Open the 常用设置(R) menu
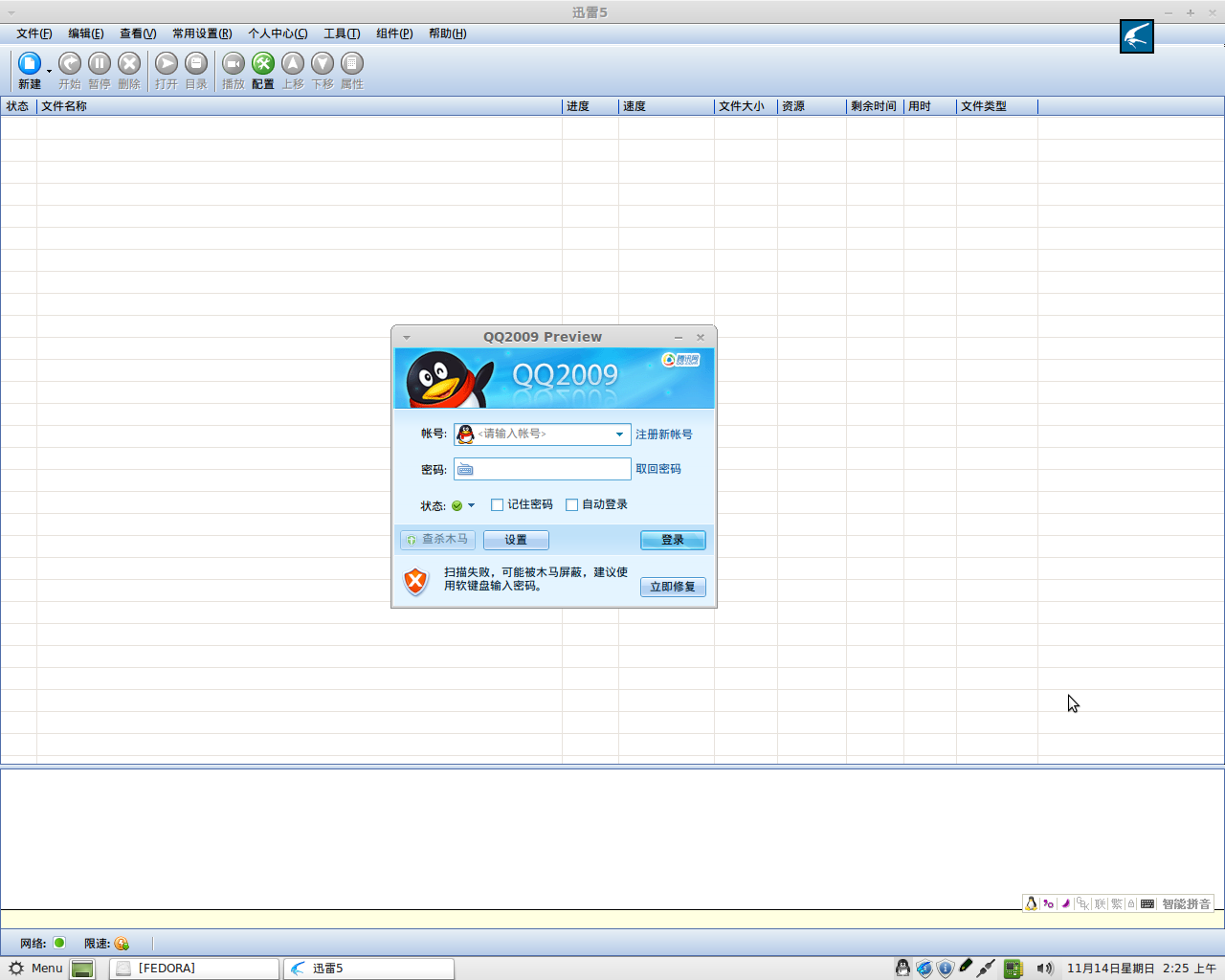1225x980 pixels. coord(202,33)
